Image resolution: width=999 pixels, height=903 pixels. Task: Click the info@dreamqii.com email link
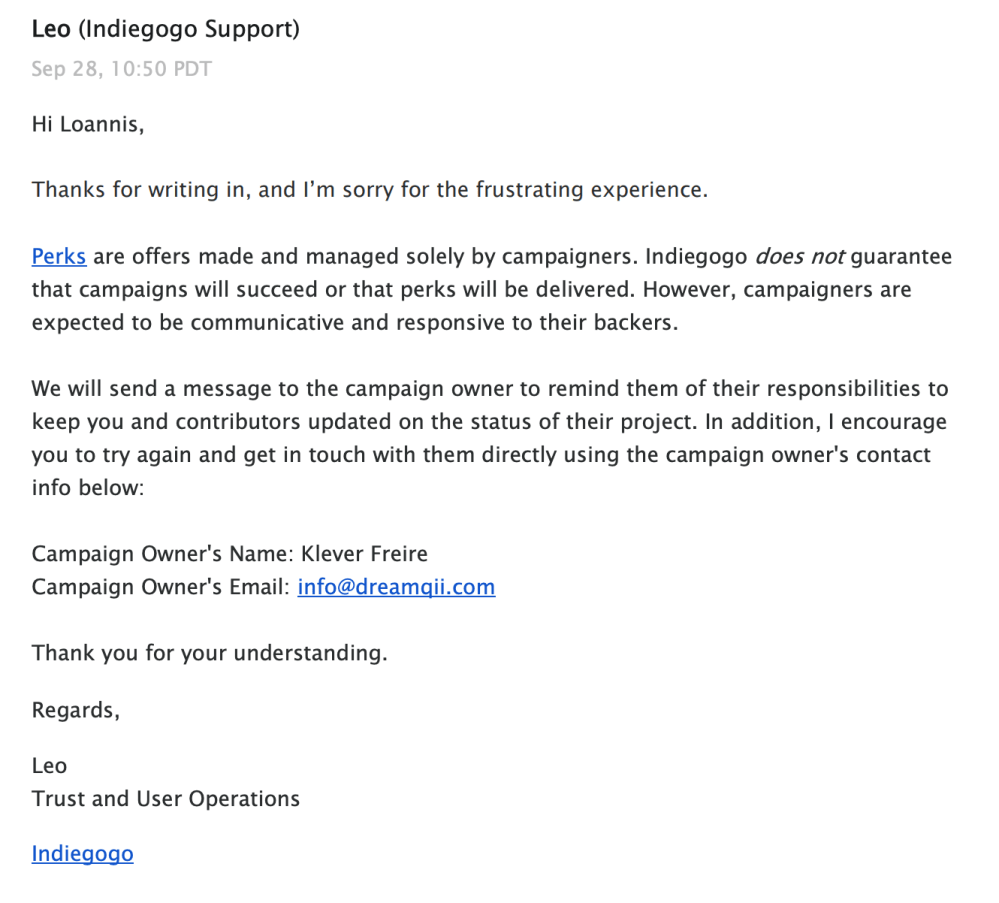[x=396, y=587]
